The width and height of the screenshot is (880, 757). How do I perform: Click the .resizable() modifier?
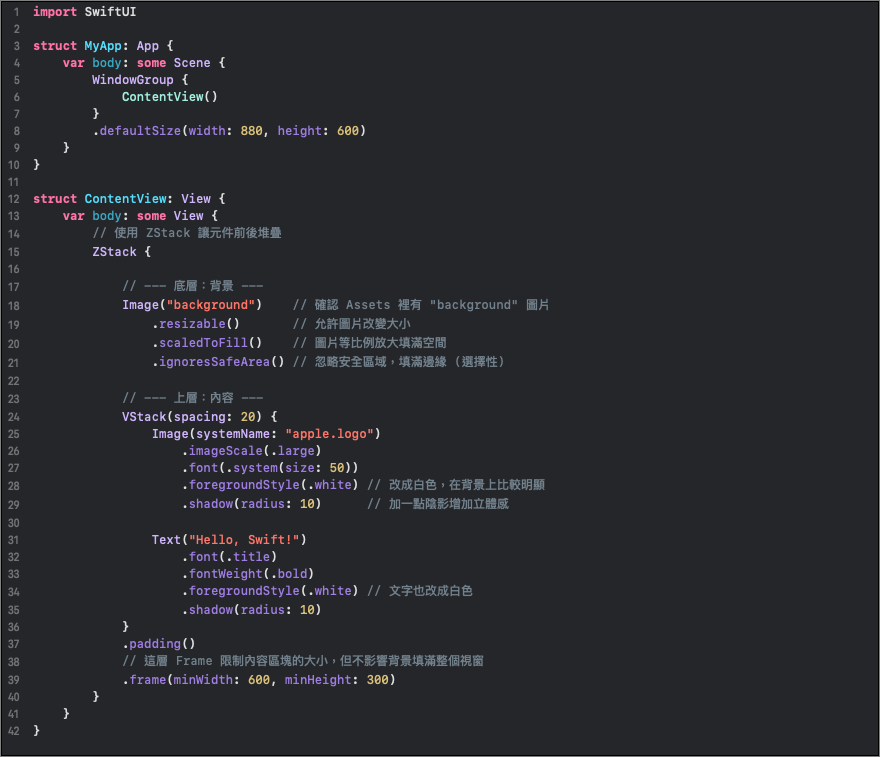coord(196,323)
